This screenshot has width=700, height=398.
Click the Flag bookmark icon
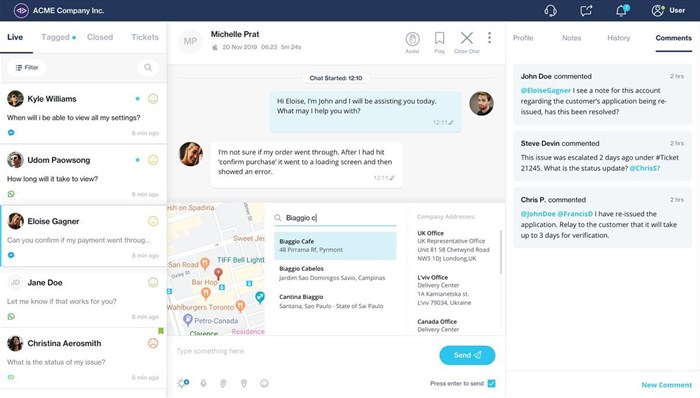(439, 38)
